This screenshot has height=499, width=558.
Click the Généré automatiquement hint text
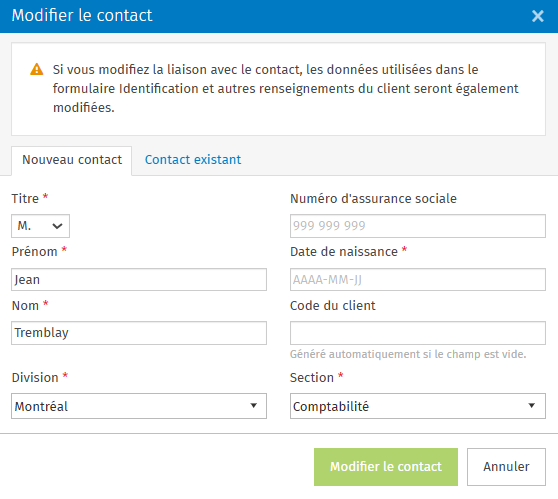pyautogui.click(x=408, y=354)
